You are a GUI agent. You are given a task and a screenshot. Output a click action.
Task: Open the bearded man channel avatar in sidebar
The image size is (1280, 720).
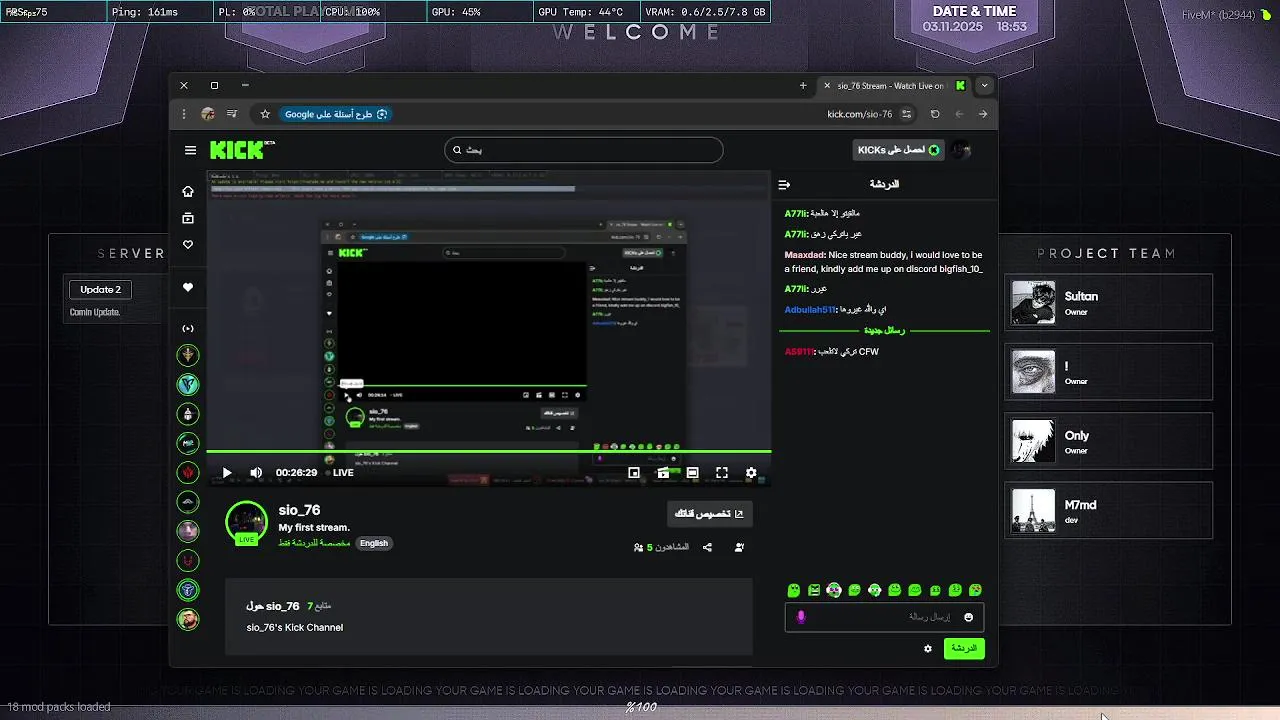click(188, 619)
